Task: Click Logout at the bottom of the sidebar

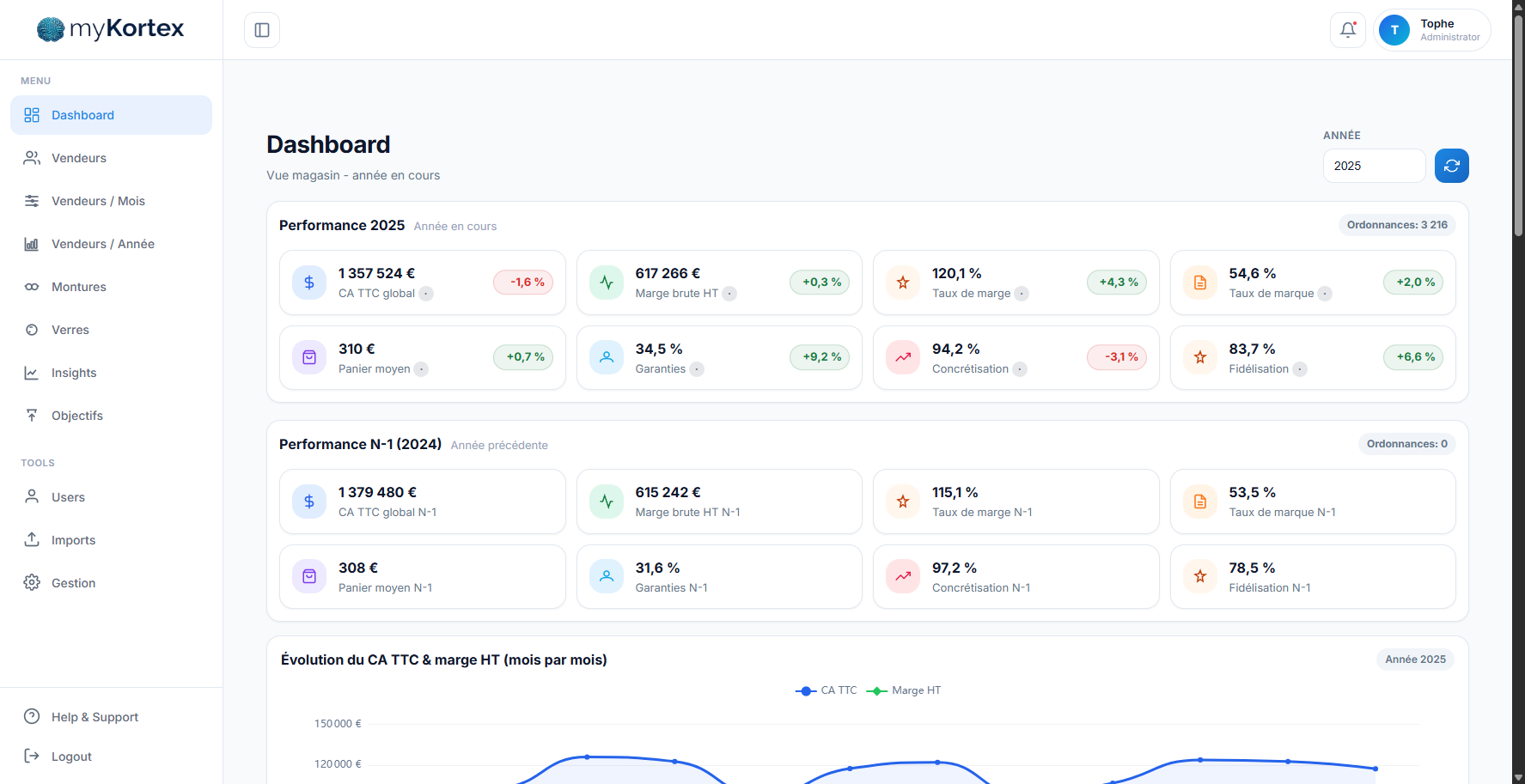Action: point(72,756)
